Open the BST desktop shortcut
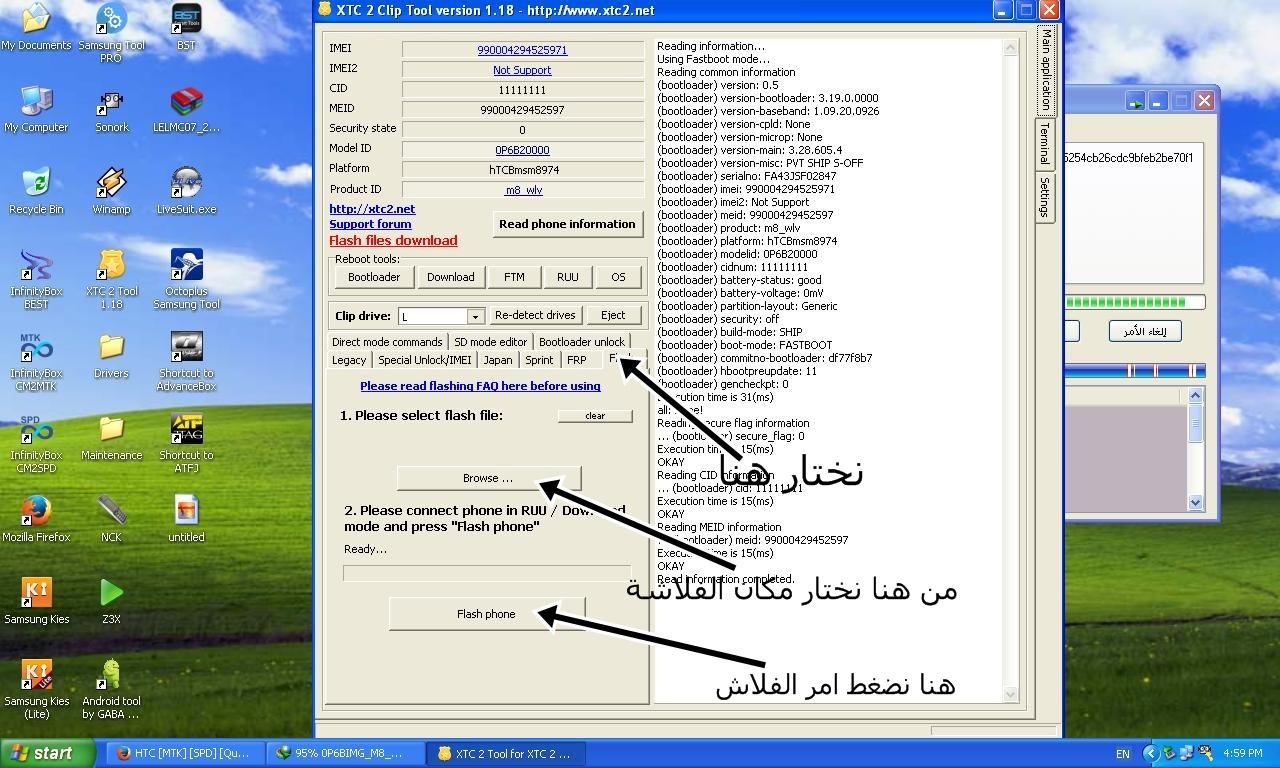Viewport: 1280px width, 768px height. click(x=187, y=27)
